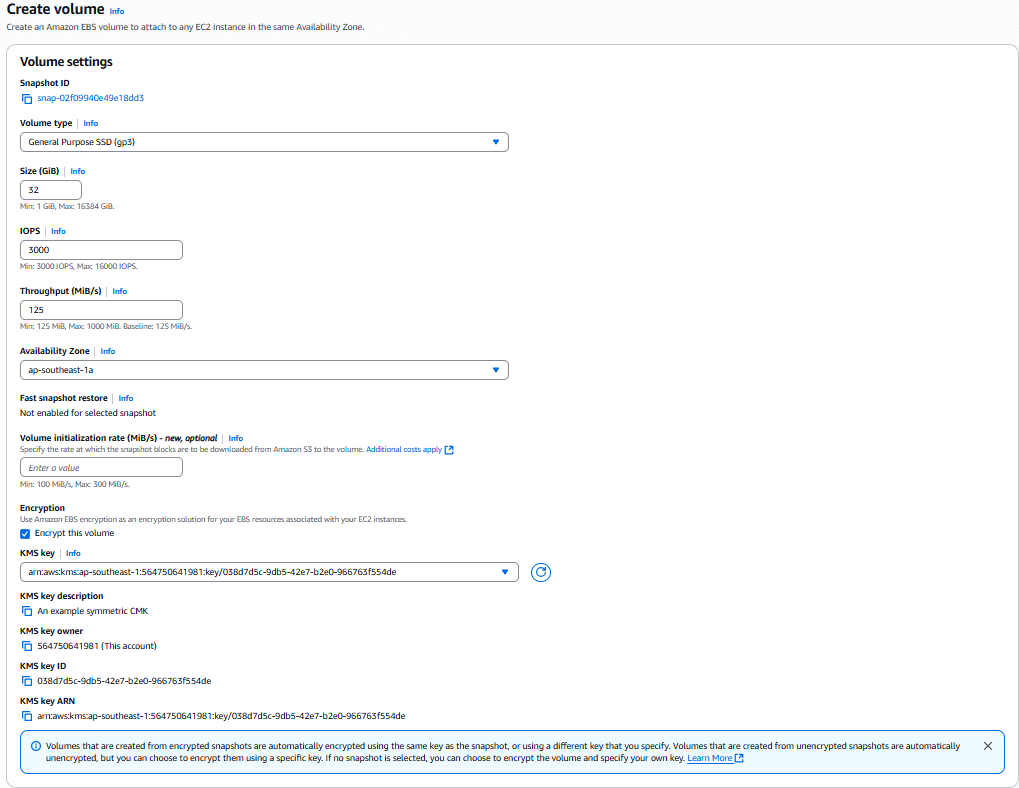Focus the IOPS input field
1019x788 pixels.
101,250
